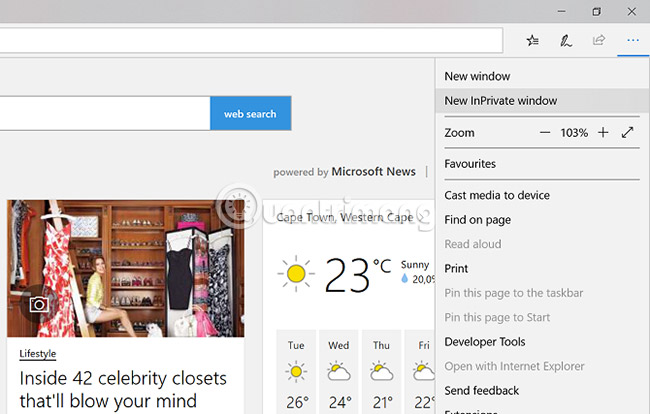Select the Wed forecast card
The image size is (650, 414).
(339, 372)
